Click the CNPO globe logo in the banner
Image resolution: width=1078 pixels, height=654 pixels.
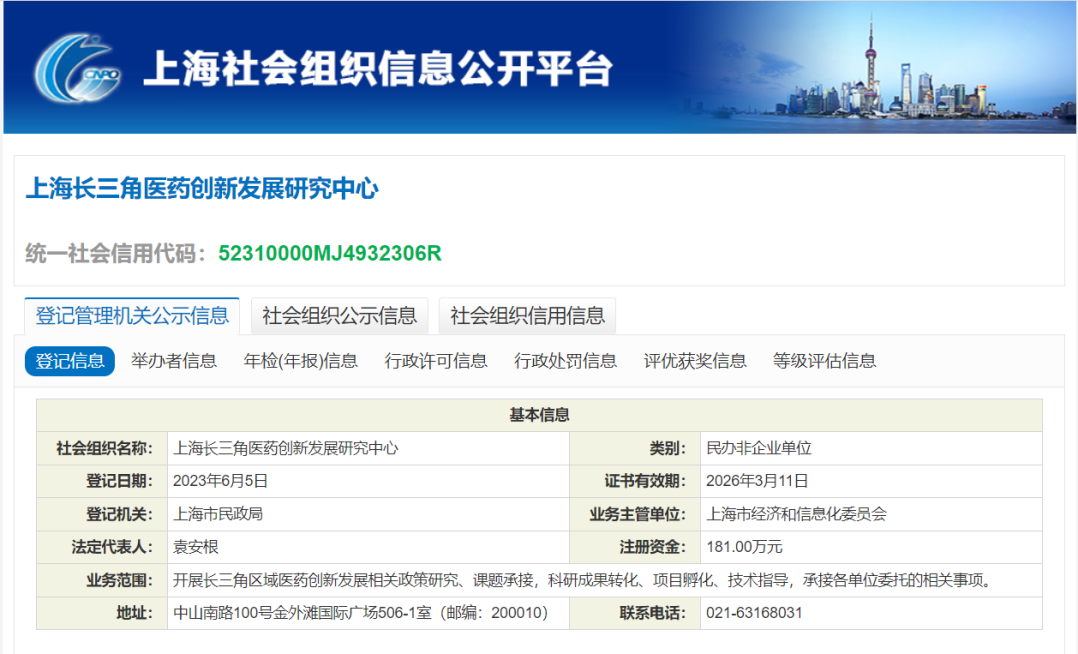coord(77,67)
